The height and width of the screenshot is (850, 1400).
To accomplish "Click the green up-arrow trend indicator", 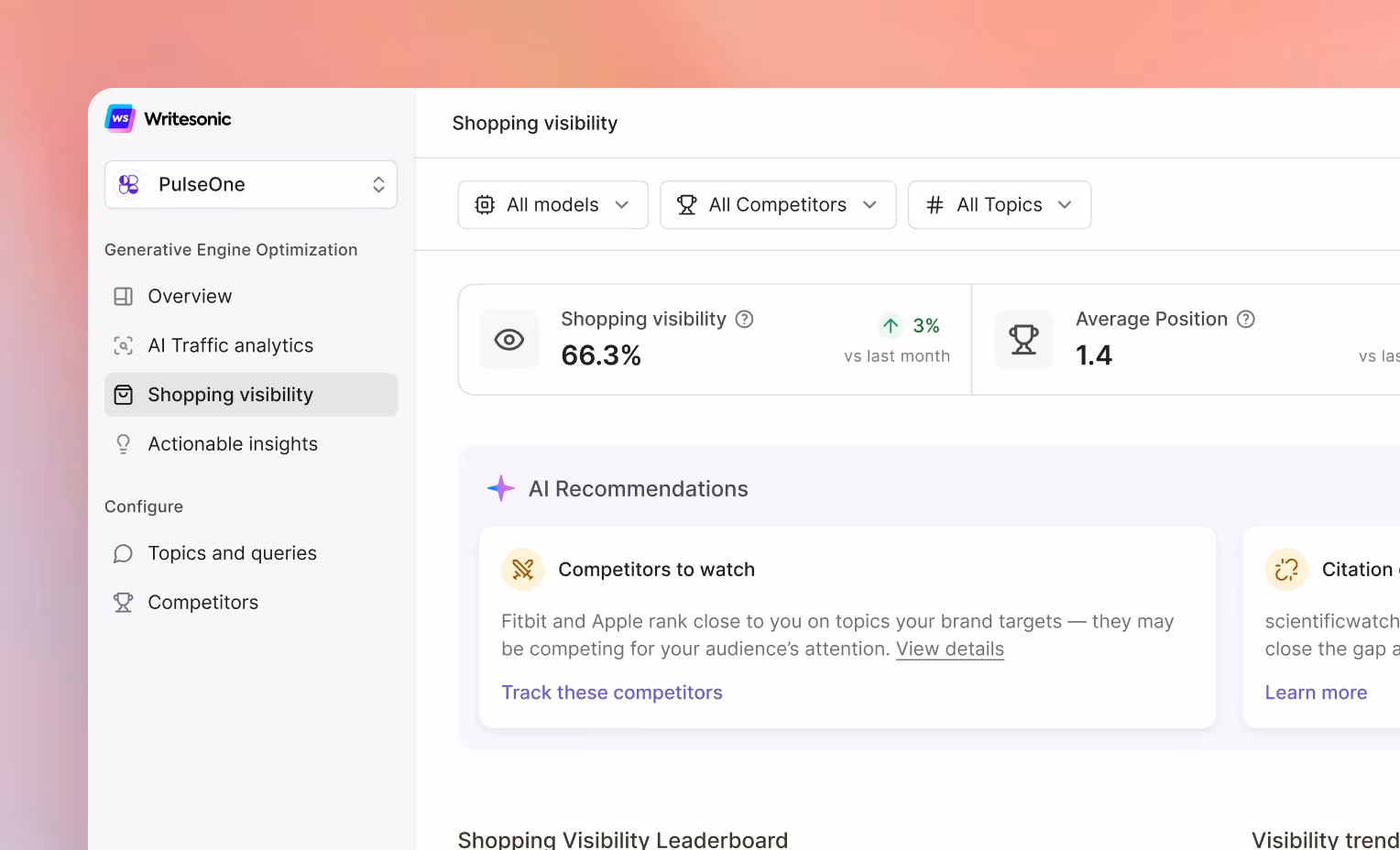I will pyautogui.click(x=891, y=325).
